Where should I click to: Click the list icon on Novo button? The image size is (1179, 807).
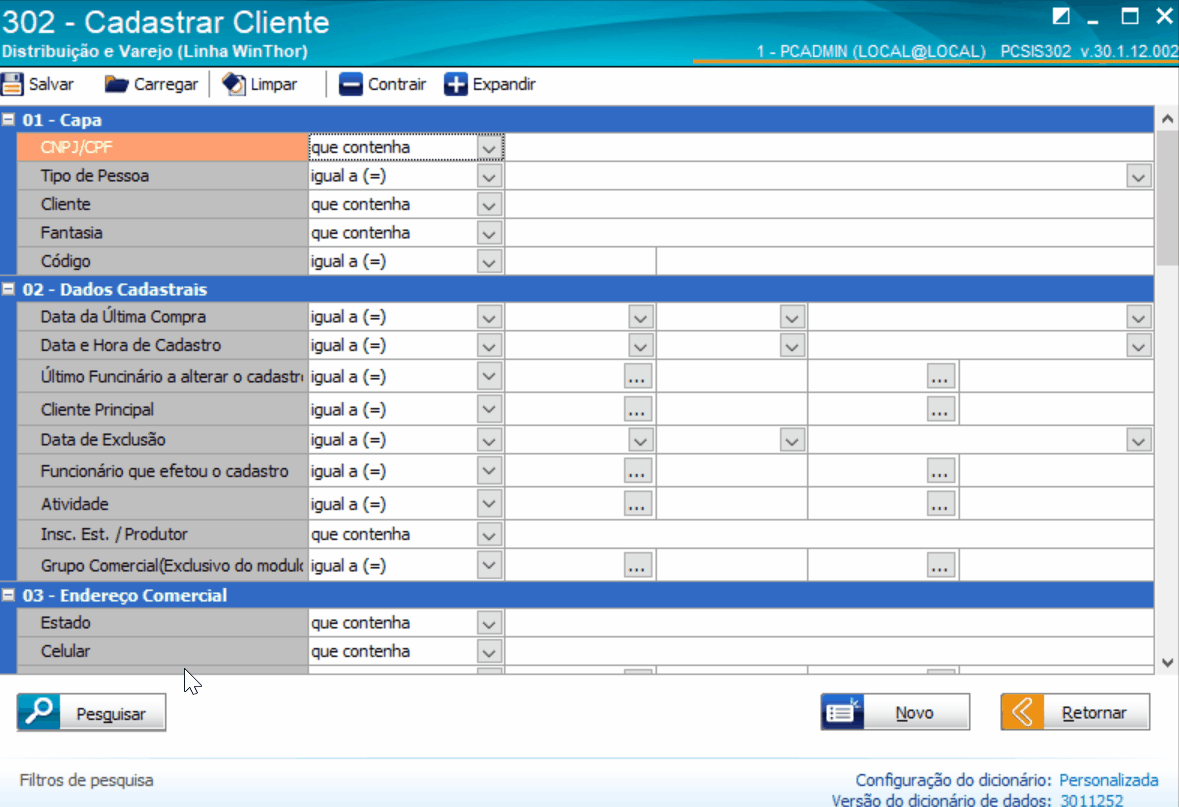coord(842,711)
